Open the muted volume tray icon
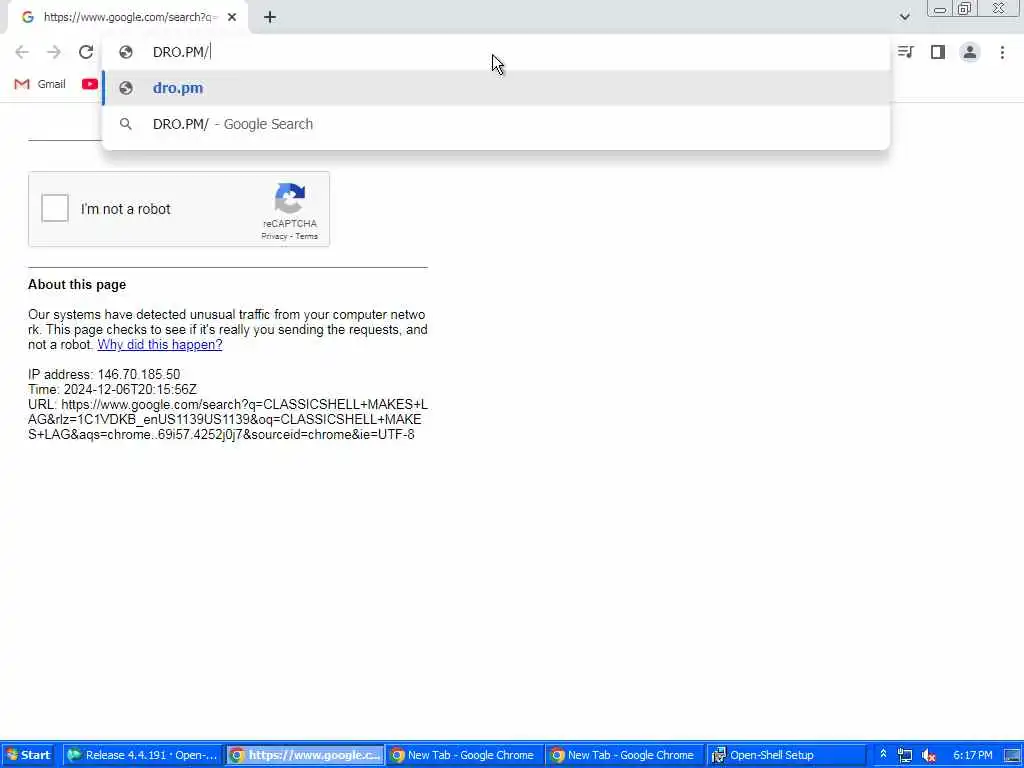 [x=929, y=756]
